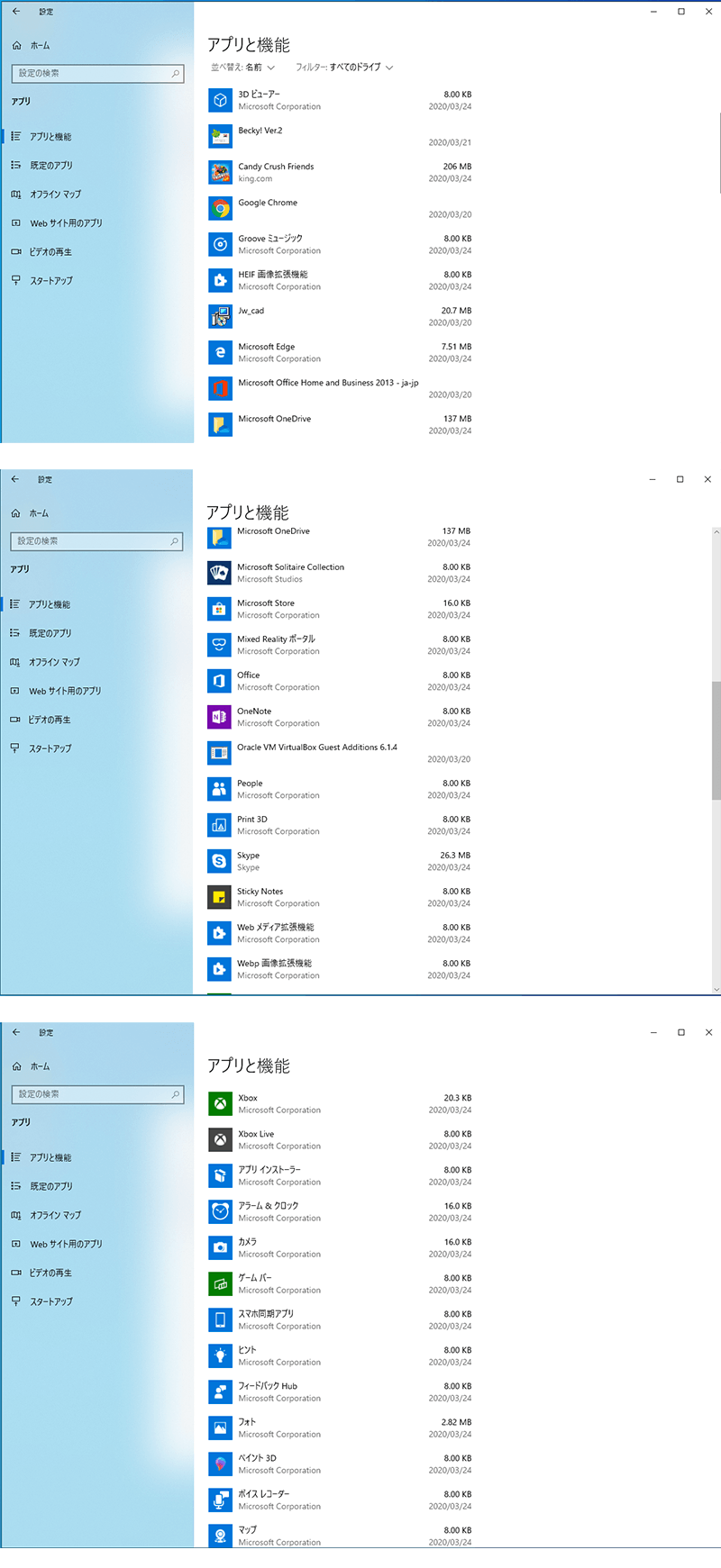Click the Microsoft Edge icon

pos(220,352)
